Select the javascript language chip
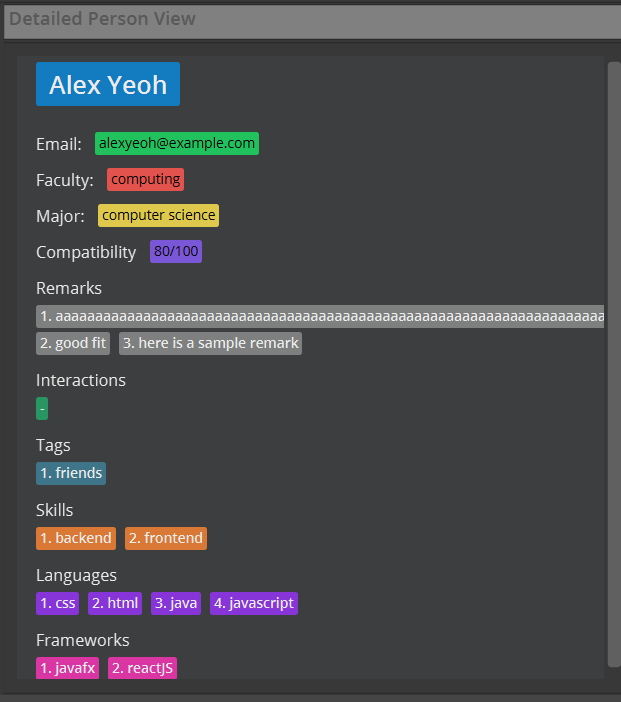 [x=254, y=604]
